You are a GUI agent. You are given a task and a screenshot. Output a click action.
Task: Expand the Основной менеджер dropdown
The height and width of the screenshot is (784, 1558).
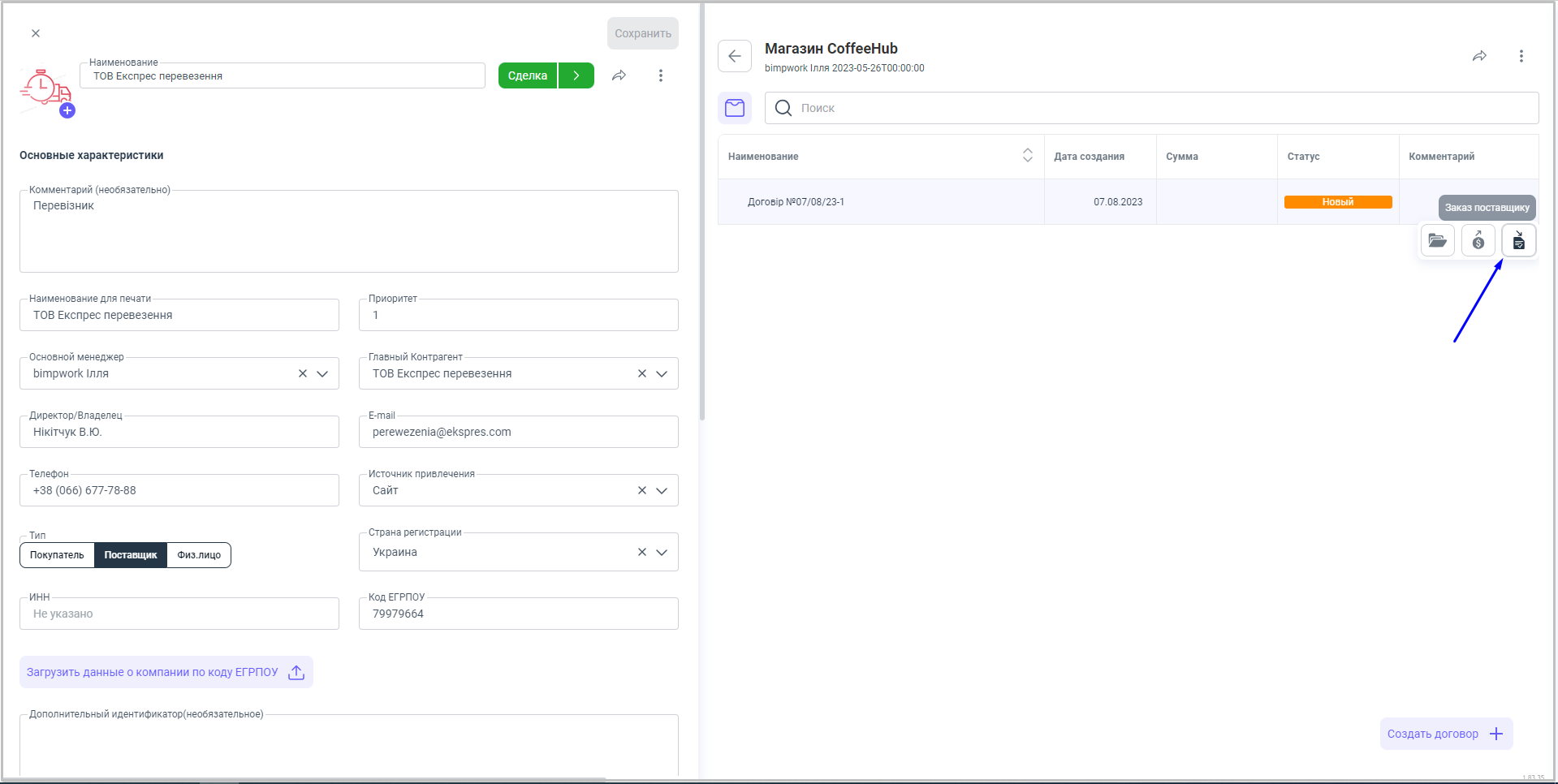coord(322,374)
